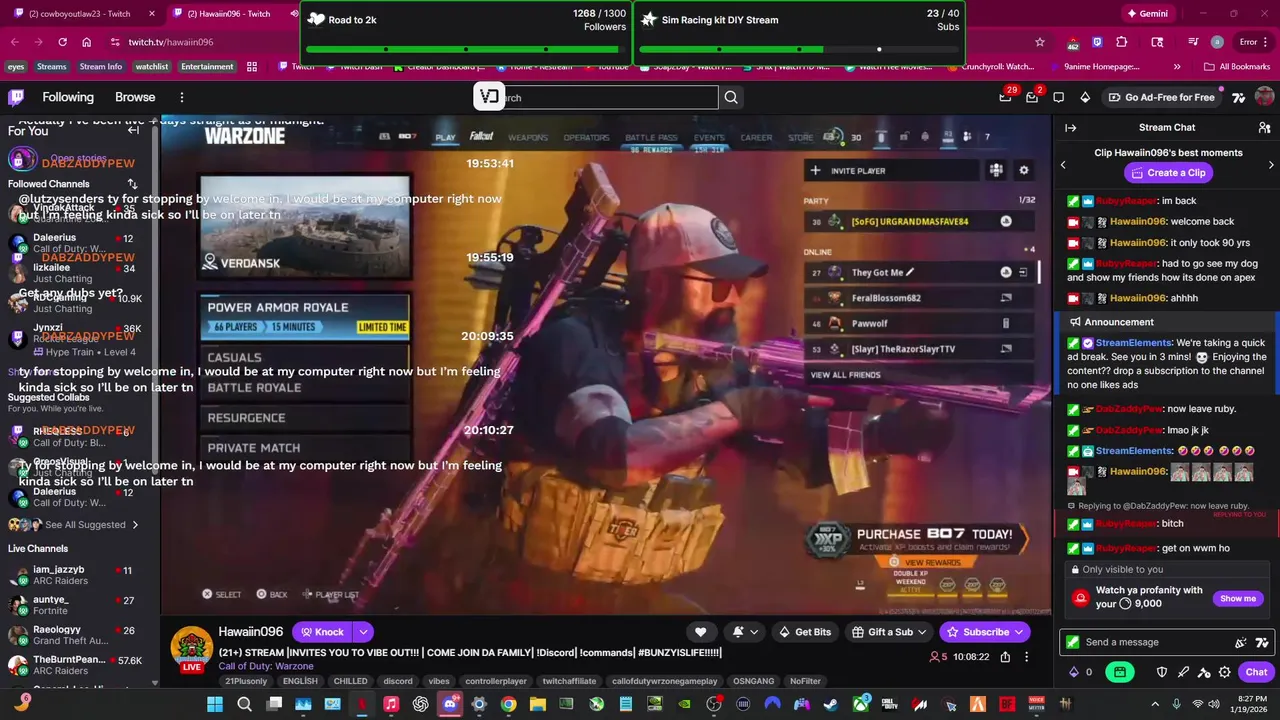Expand Gift a Sub dropdown

pyautogui.click(x=921, y=632)
